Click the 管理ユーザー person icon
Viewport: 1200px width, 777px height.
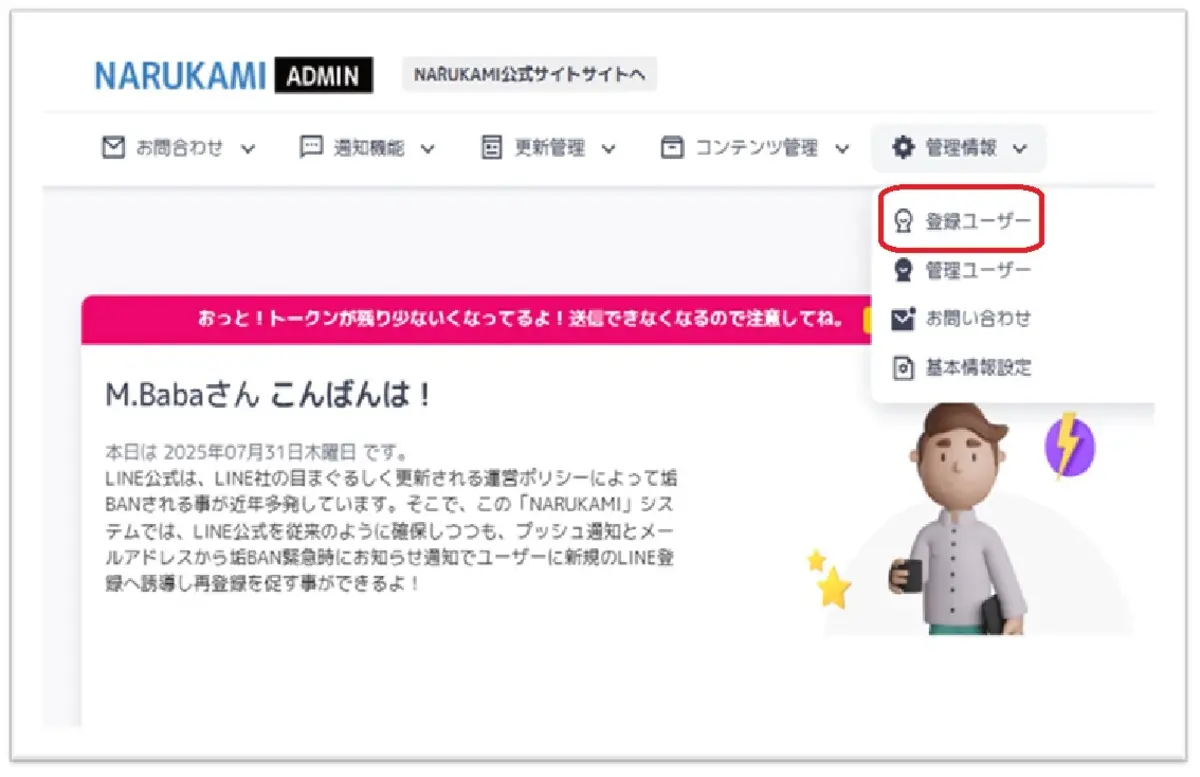click(903, 270)
